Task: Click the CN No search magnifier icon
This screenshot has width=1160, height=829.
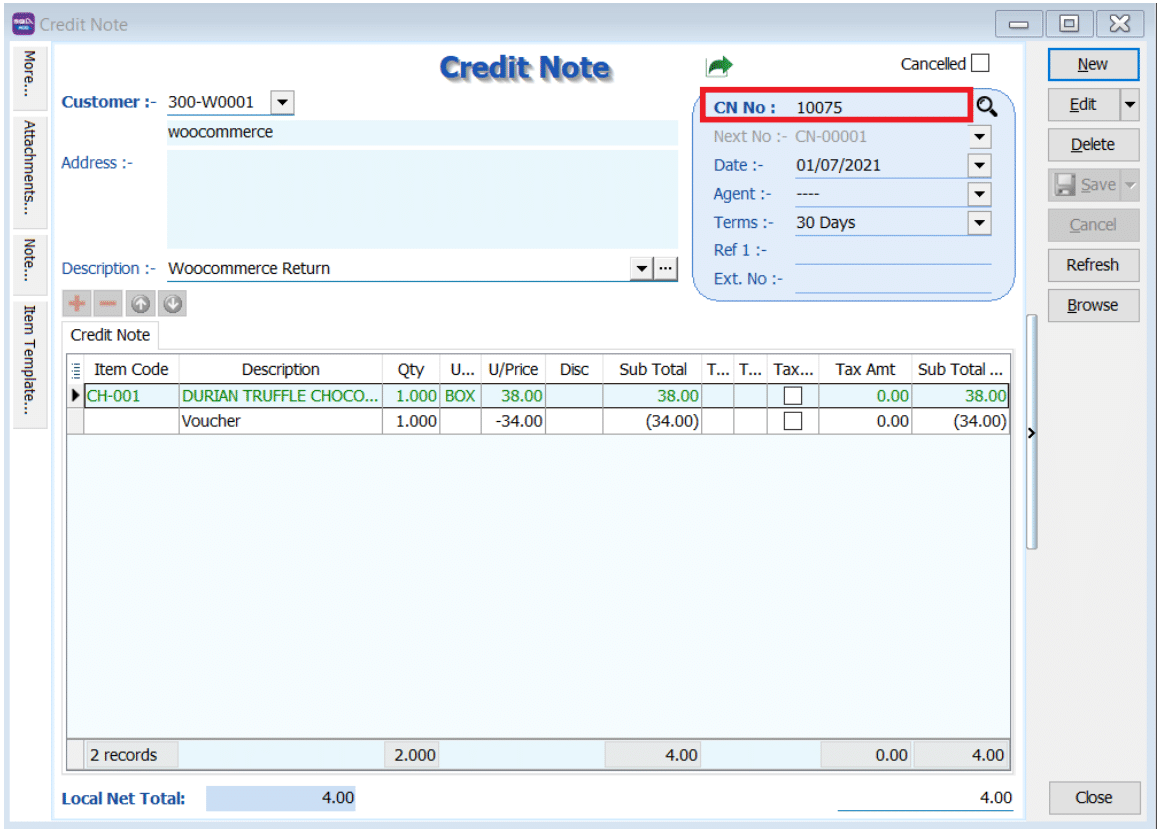Action: tap(987, 107)
